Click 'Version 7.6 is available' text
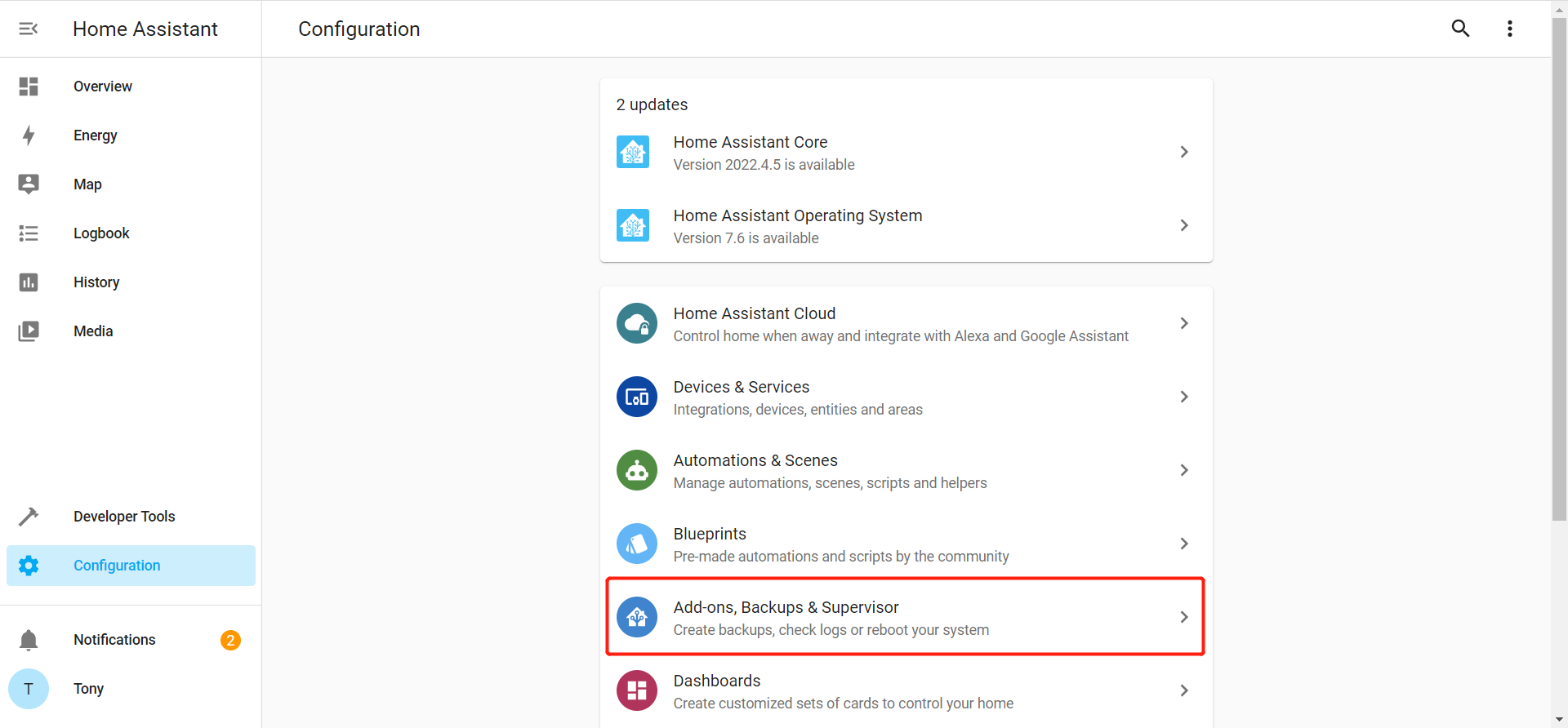1568x728 pixels. 746,238
